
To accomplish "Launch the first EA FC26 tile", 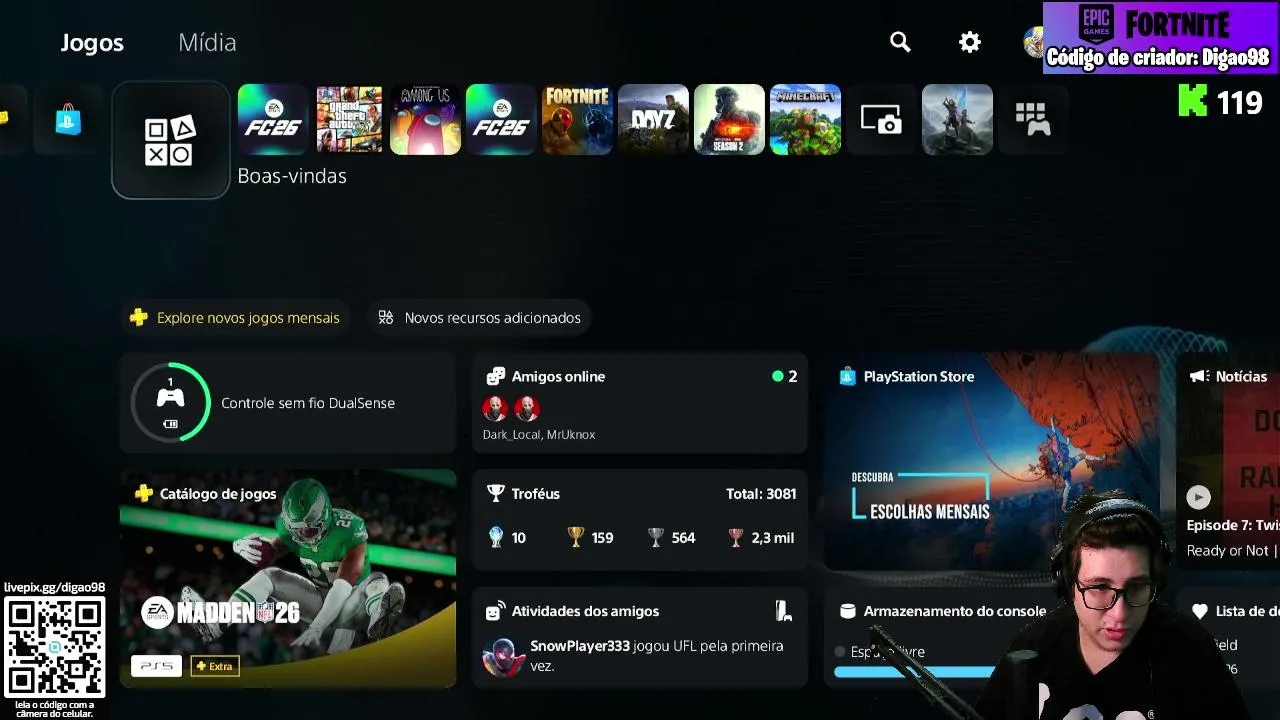I will pos(273,120).
